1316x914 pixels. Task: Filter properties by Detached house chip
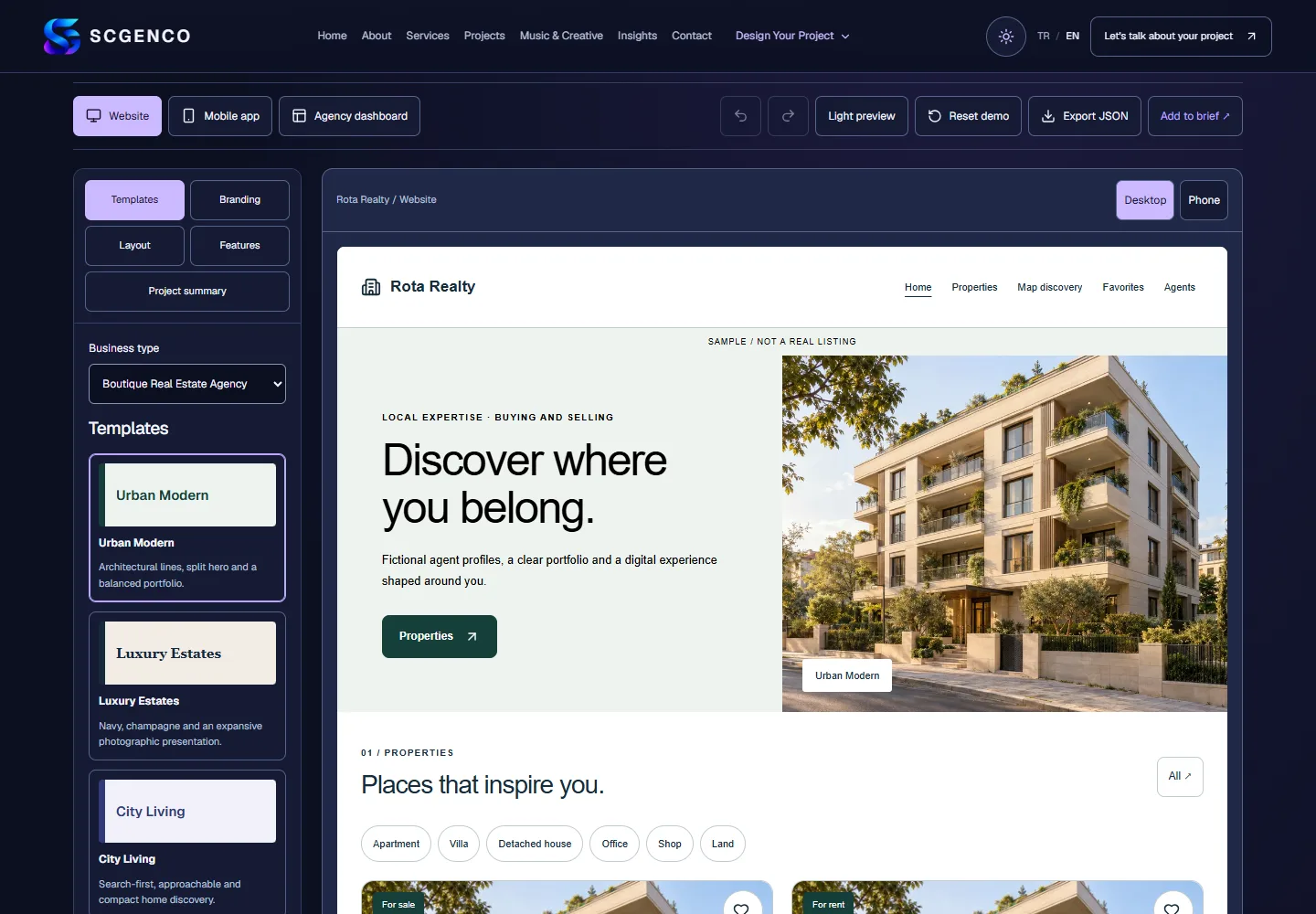(535, 844)
